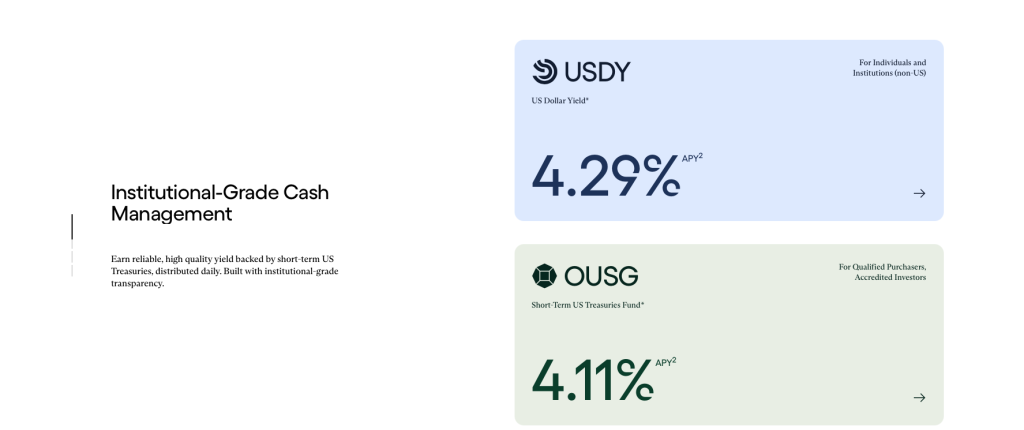This screenshot has width=1024, height=430.
Task: Select the 4.29% yield figure
Action: point(606,175)
